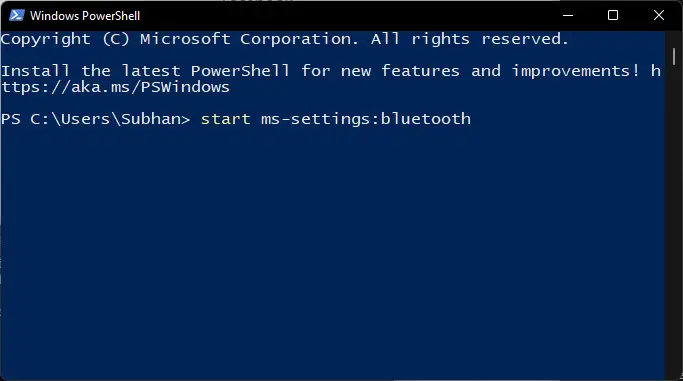Click the word "Copyright" in the console
This screenshot has height=381, width=683.
coord(46,40)
